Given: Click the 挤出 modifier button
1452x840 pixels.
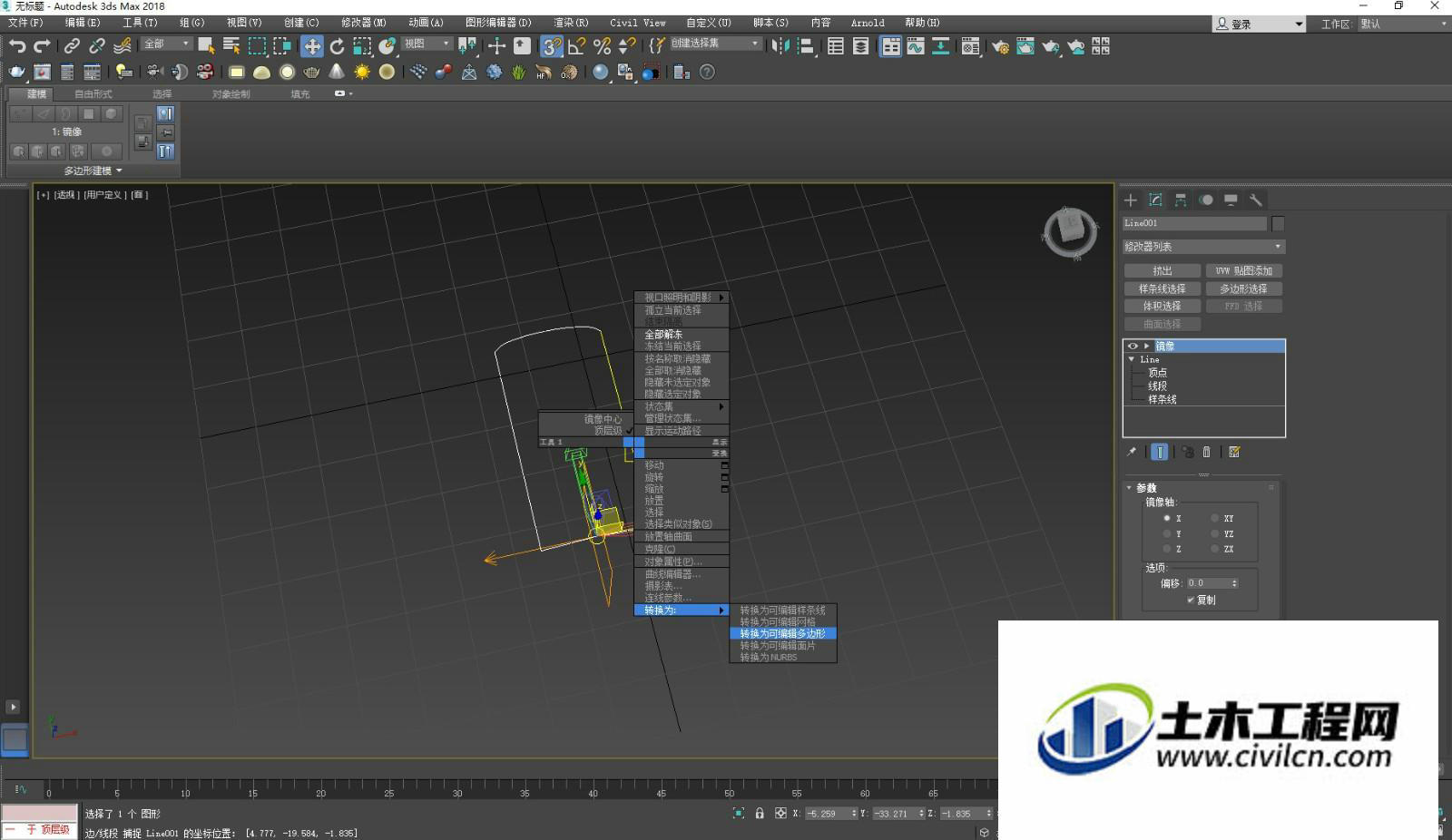Looking at the screenshot, I should (x=1162, y=270).
